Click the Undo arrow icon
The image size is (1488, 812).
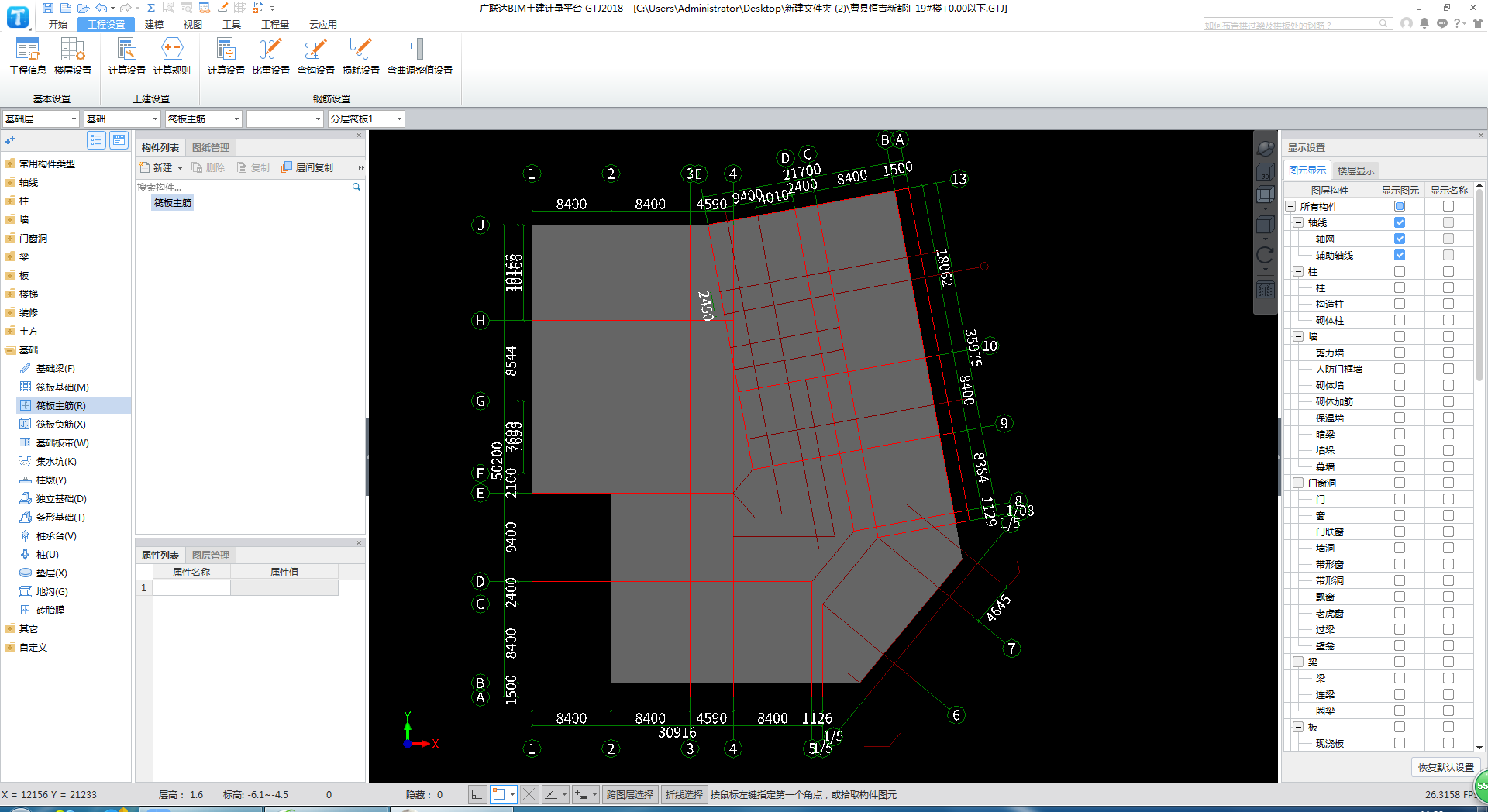click(101, 8)
